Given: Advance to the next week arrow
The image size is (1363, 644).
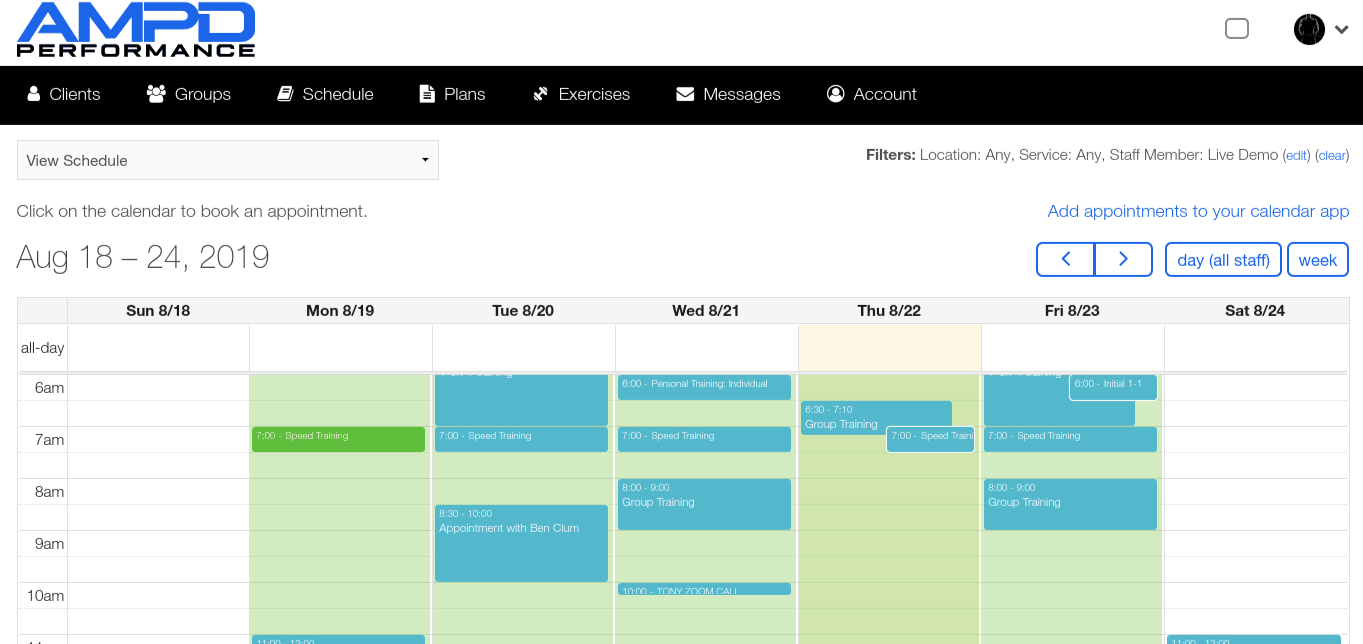Looking at the screenshot, I should tap(1123, 259).
